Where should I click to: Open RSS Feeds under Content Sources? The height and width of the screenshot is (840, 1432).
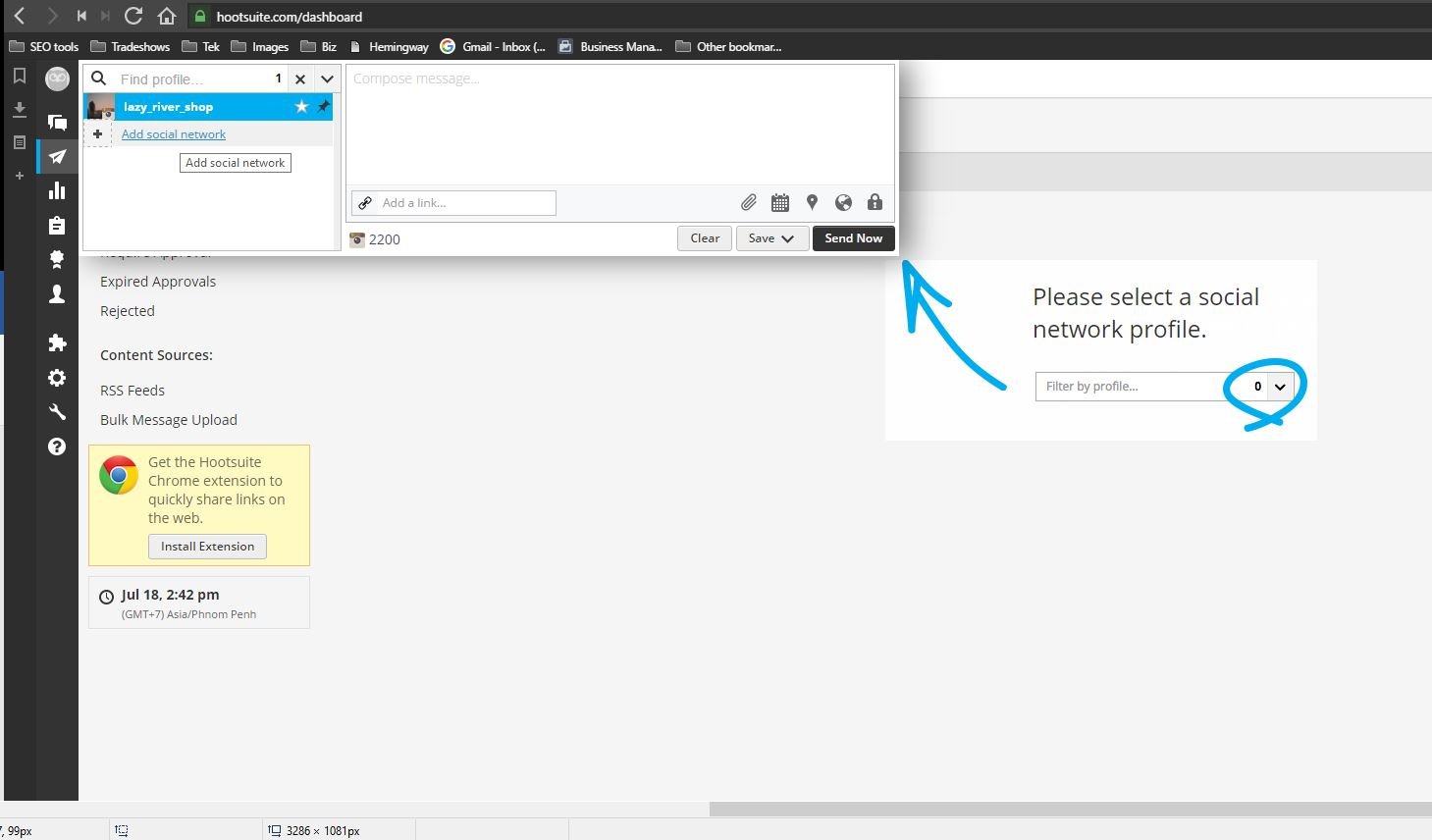tap(133, 391)
